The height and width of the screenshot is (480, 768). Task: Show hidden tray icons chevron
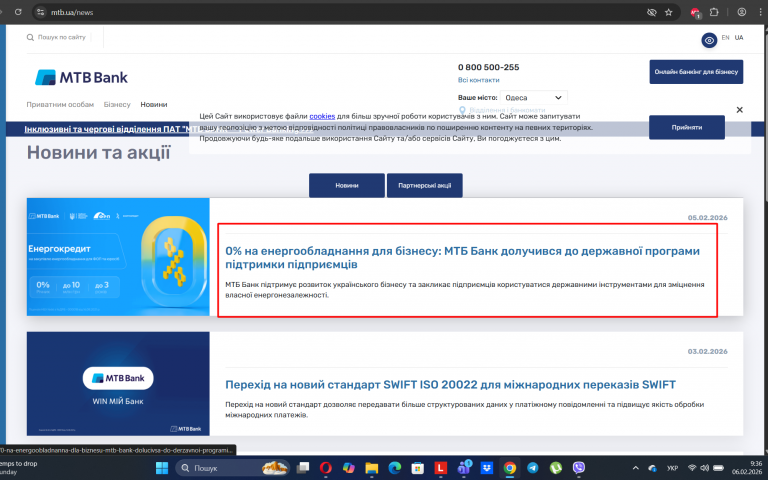click(x=636, y=468)
